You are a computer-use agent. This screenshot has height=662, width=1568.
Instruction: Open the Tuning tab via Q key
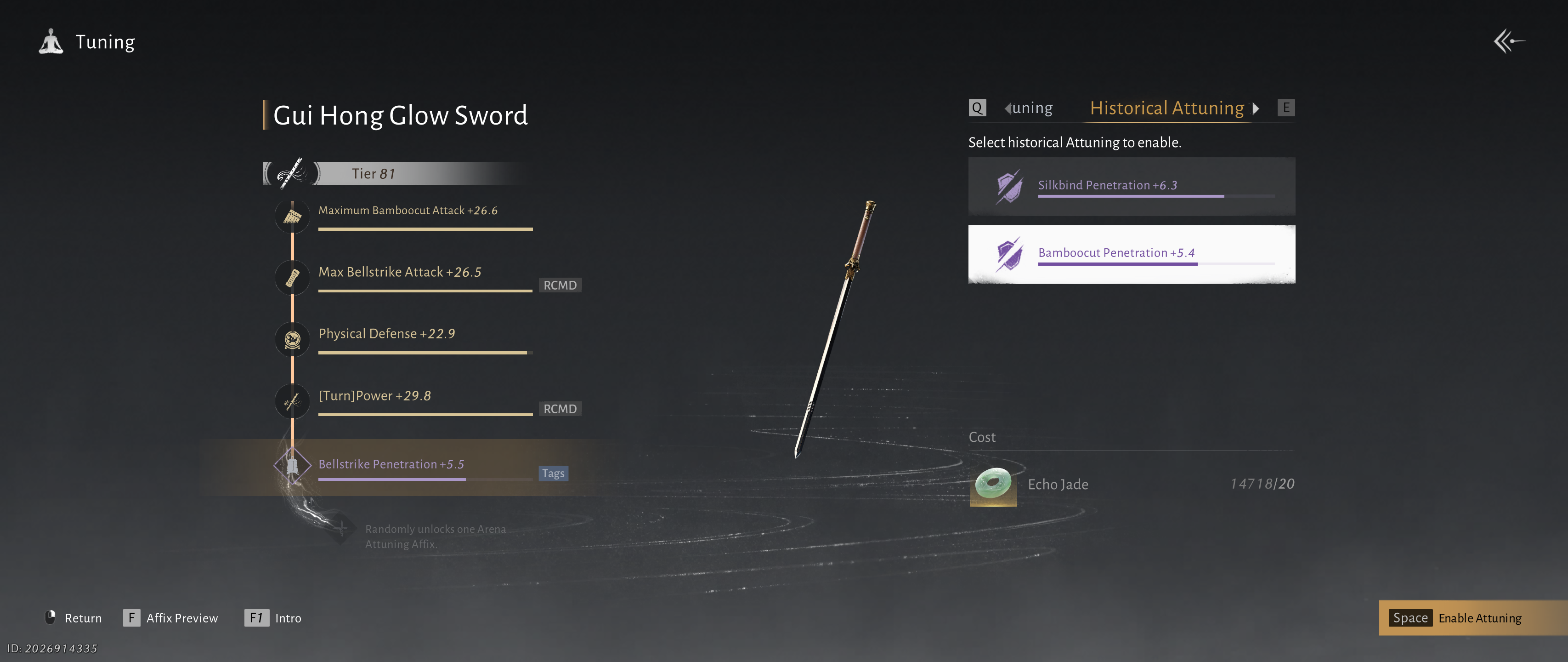(x=977, y=108)
